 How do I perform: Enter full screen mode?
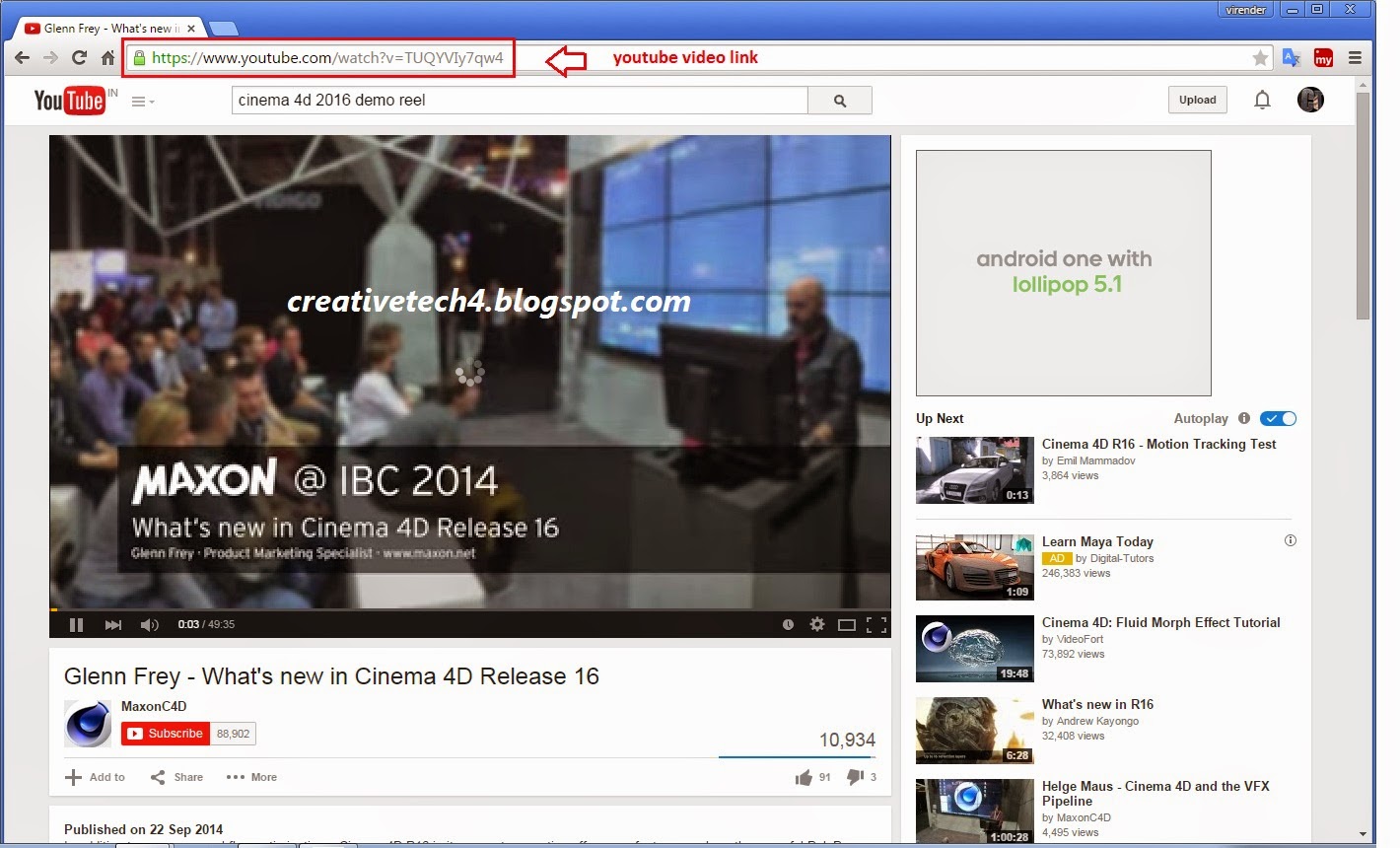[x=876, y=624]
